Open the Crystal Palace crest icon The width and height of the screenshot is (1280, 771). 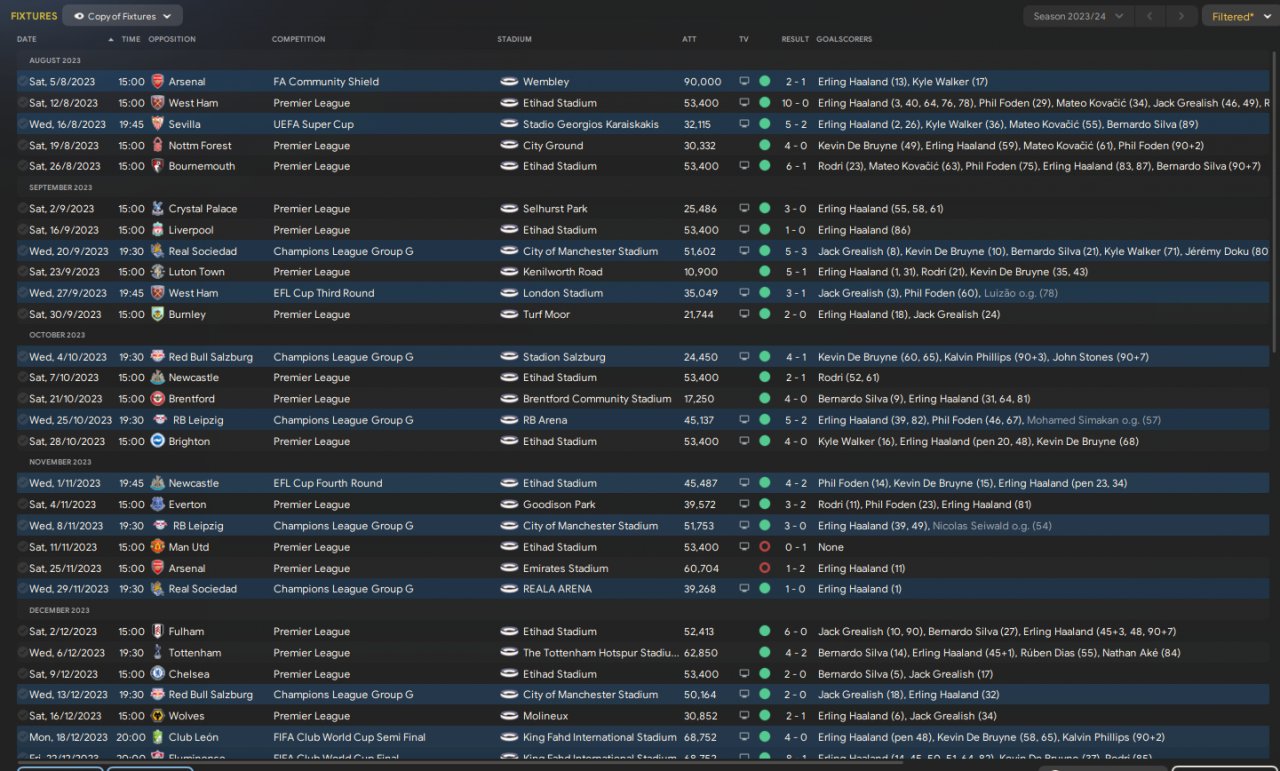(157, 209)
